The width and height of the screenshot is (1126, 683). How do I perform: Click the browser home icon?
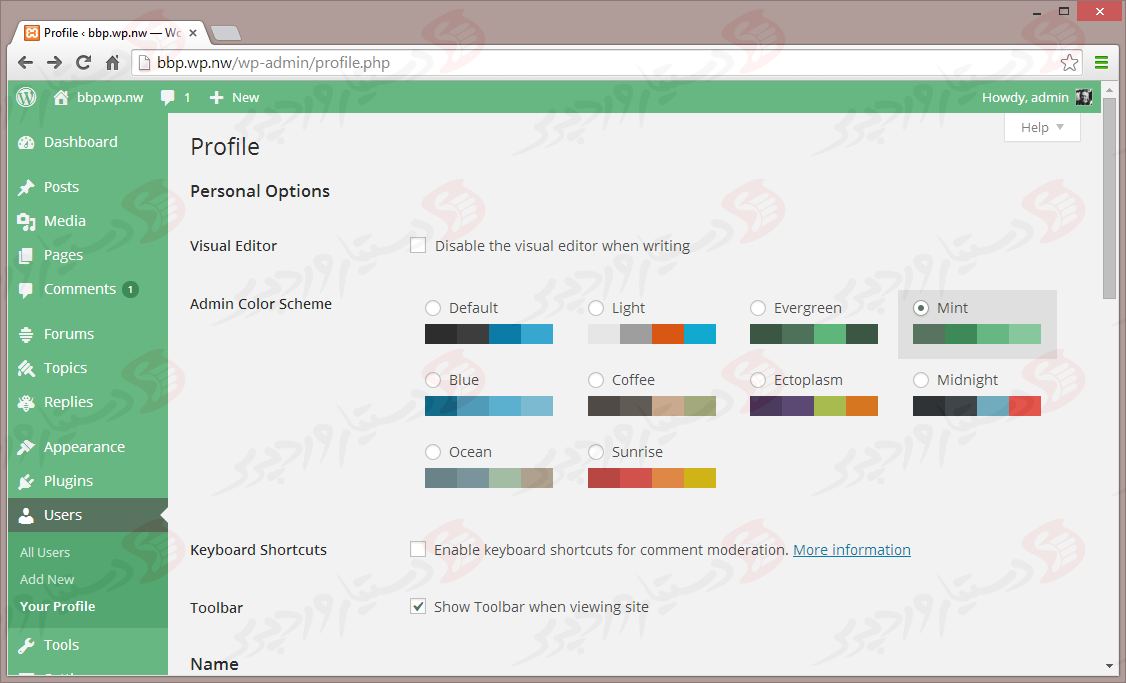[113, 63]
